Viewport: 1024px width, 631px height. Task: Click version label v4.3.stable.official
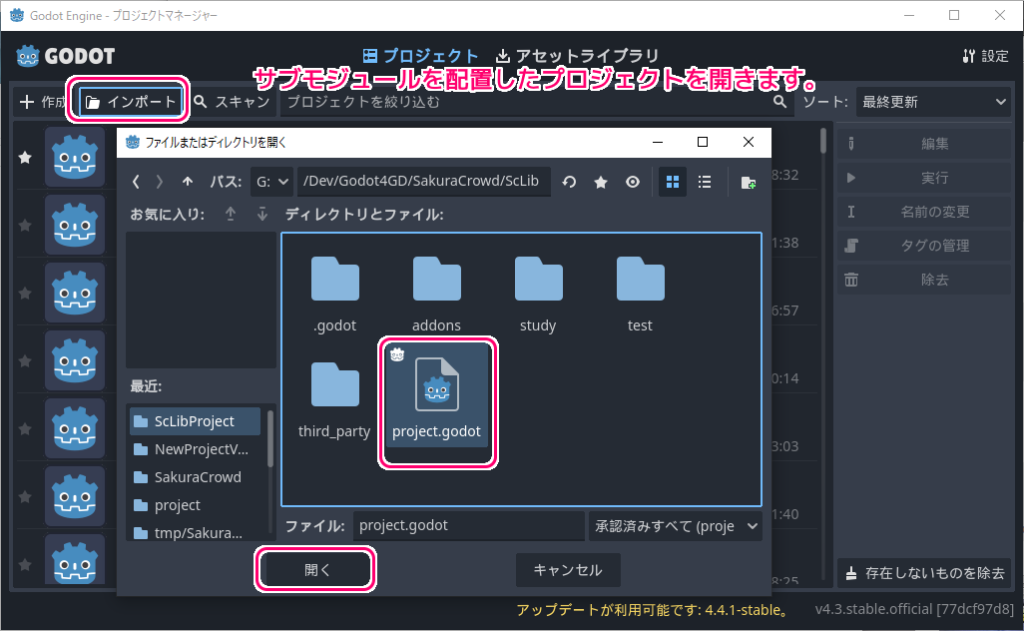(914, 609)
